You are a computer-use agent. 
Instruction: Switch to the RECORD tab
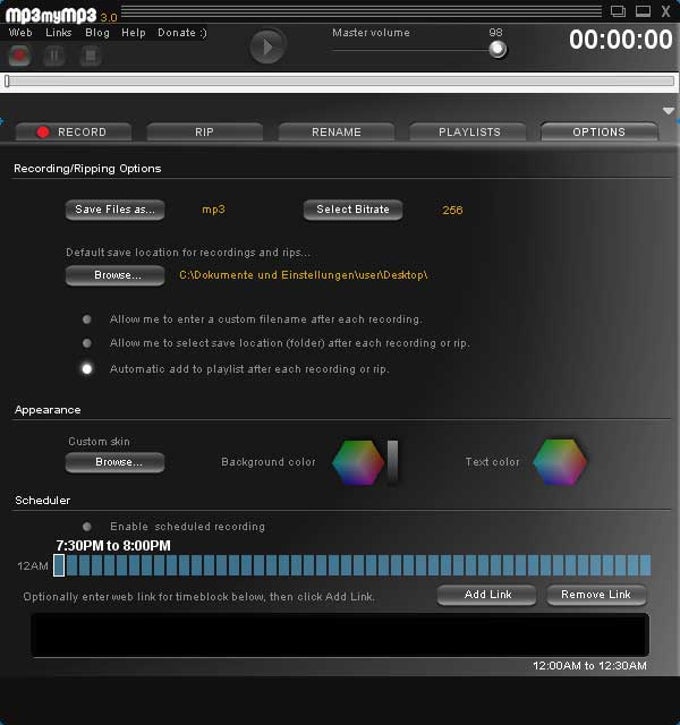pyautogui.click(x=74, y=132)
